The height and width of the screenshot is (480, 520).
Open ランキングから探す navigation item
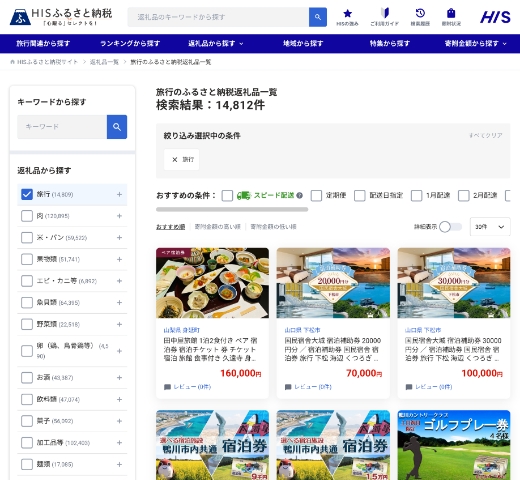pos(130,43)
